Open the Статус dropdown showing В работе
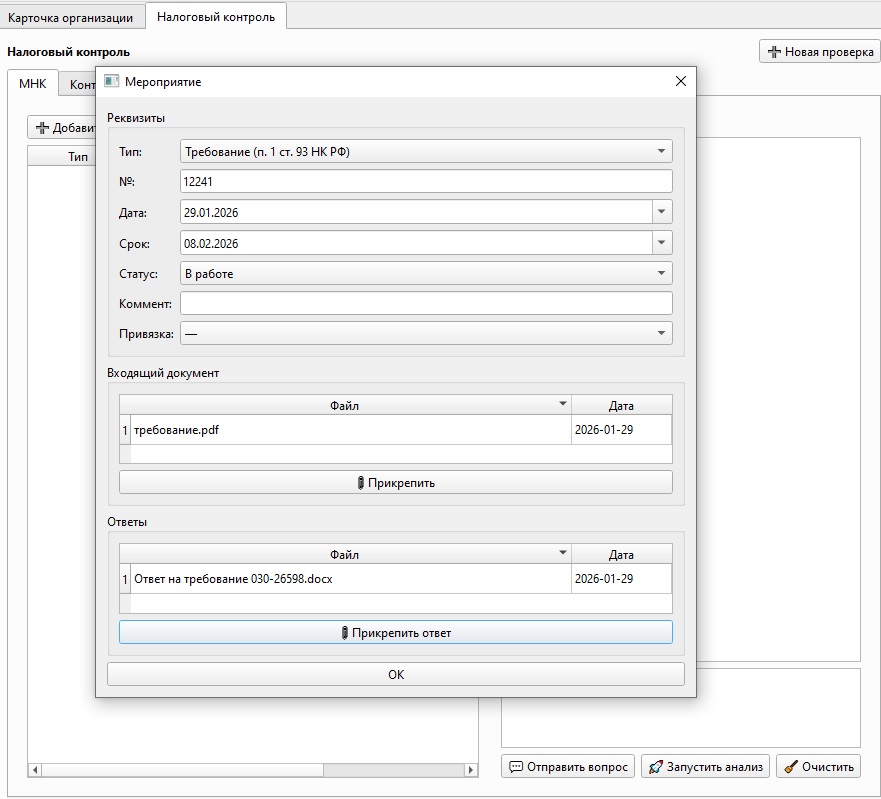 [x=661, y=273]
